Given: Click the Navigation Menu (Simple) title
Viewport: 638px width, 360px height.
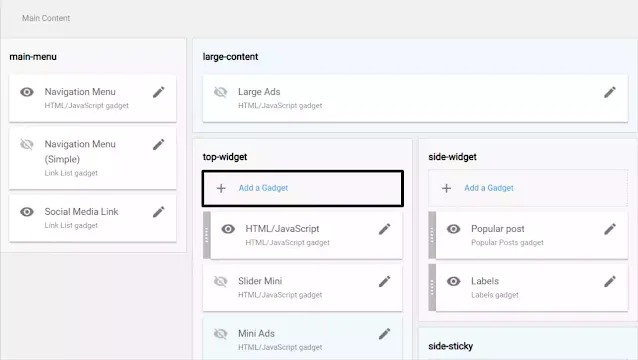Looking at the screenshot, I should (x=80, y=152).
